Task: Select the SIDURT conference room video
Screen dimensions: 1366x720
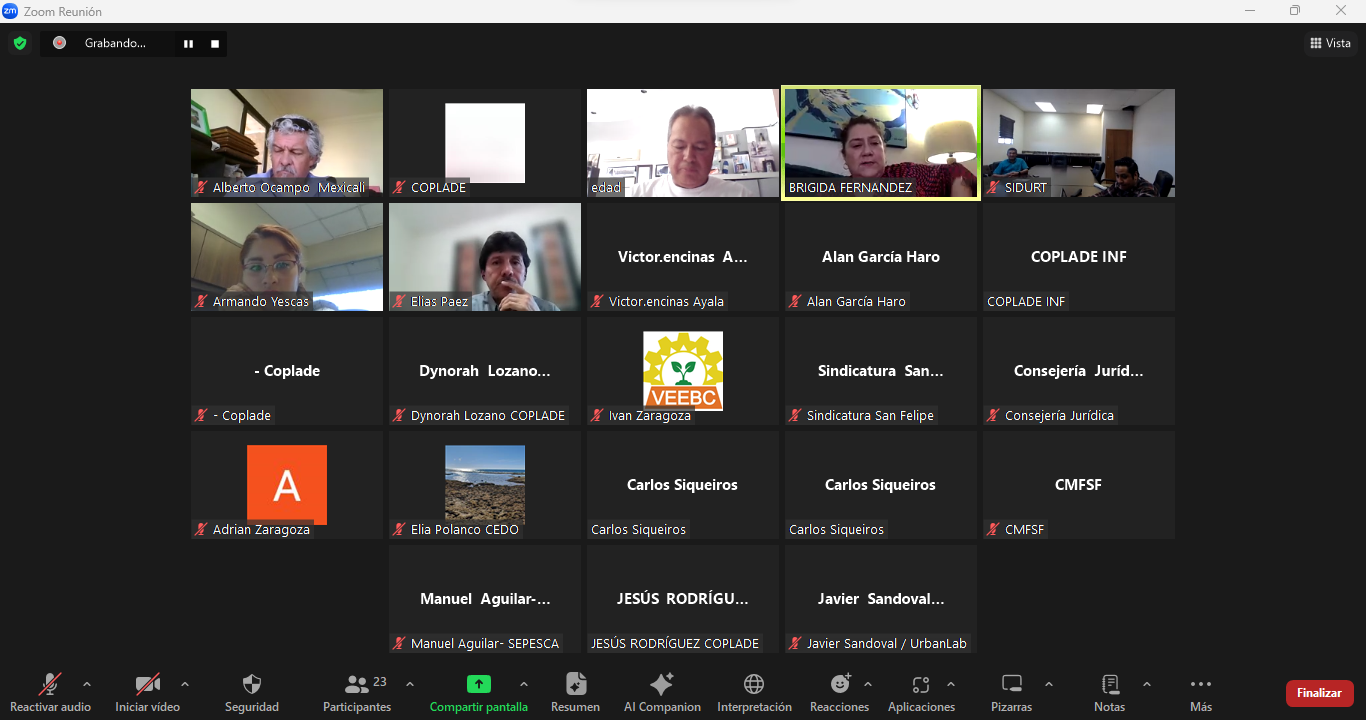Action: (1079, 143)
